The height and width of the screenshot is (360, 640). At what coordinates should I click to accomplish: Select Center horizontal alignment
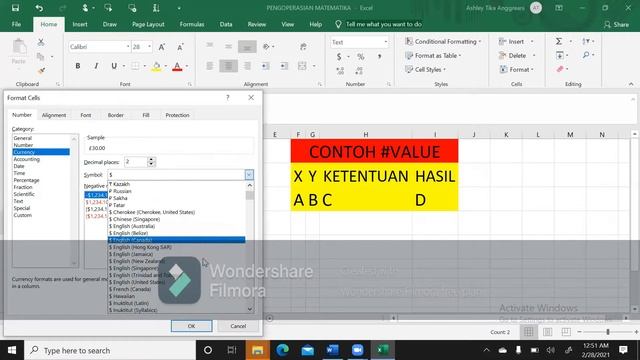tap(228, 66)
